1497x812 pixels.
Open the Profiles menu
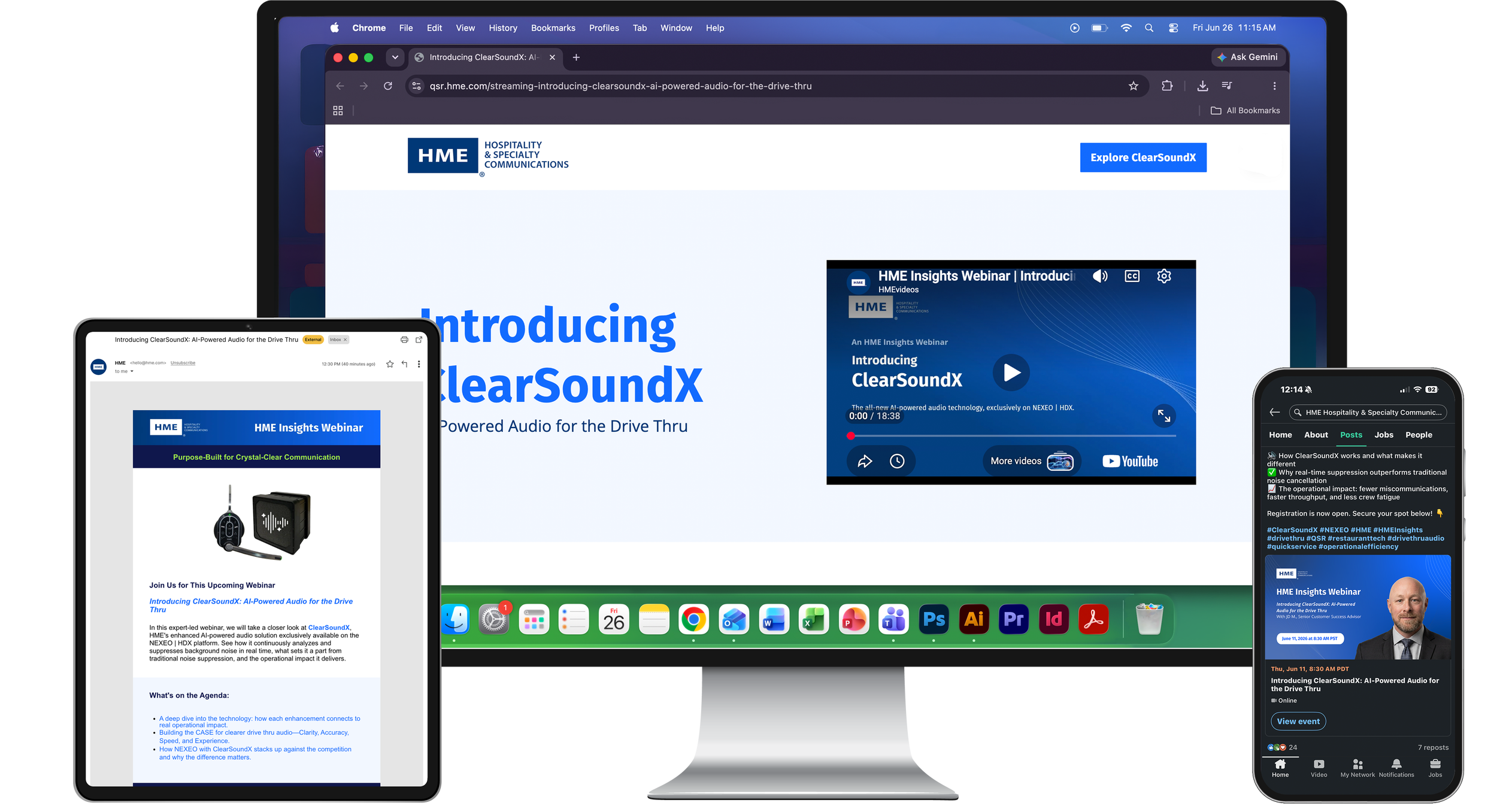604,28
